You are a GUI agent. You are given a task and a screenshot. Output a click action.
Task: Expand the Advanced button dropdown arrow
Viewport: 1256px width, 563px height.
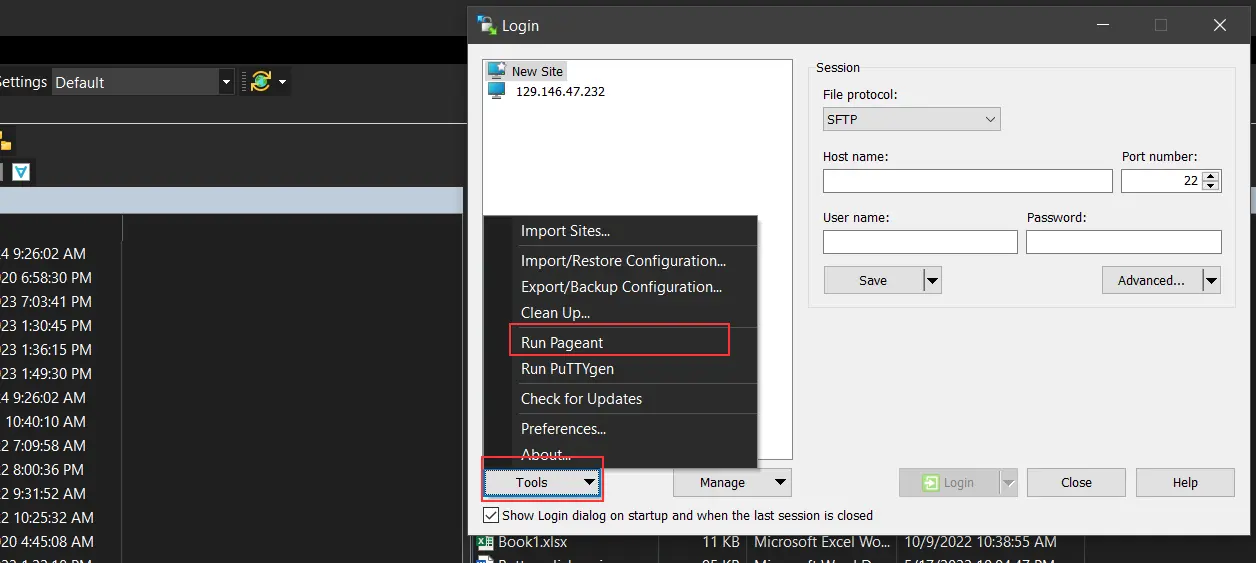tap(1211, 281)
